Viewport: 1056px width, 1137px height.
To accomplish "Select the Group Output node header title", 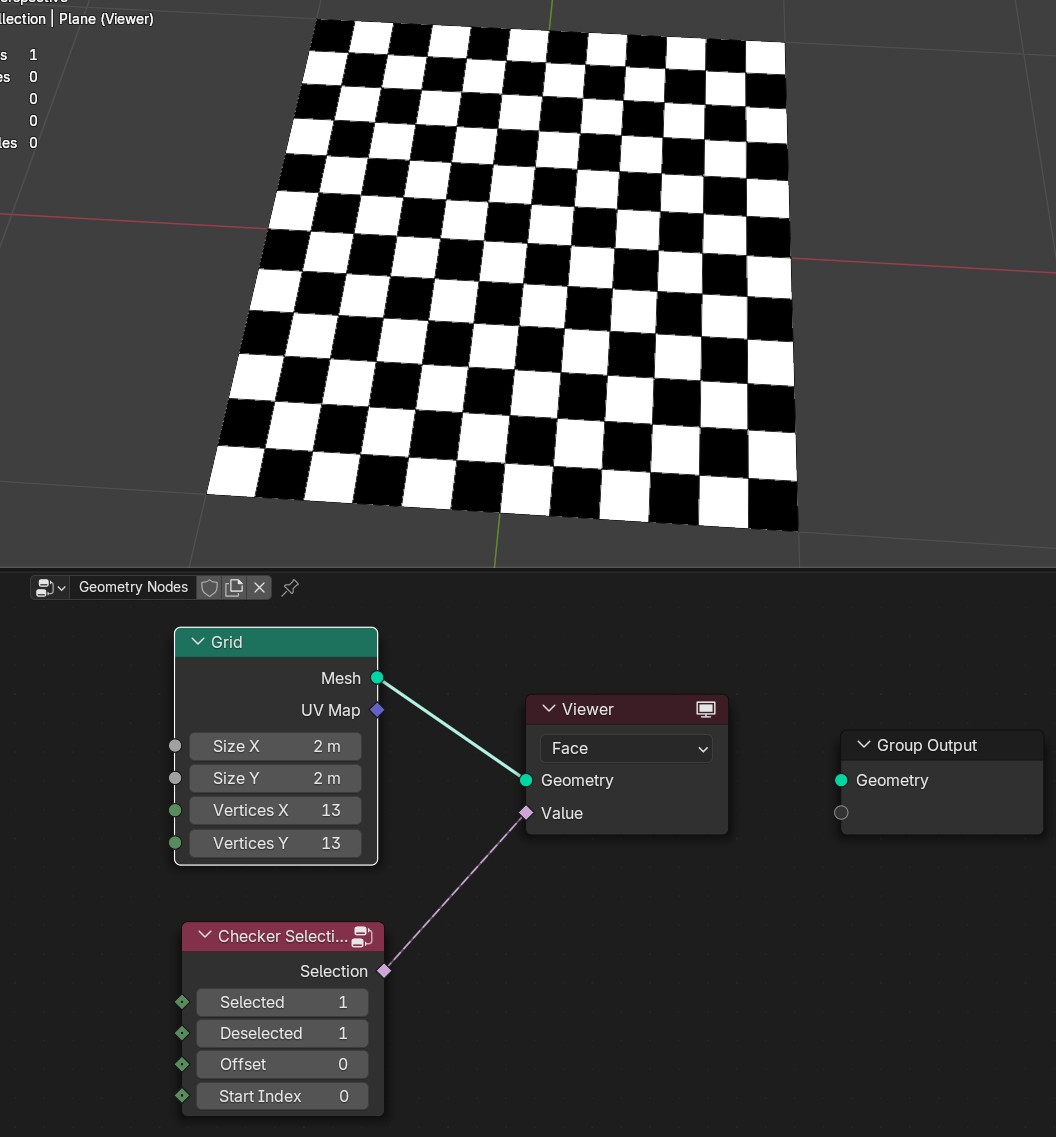I will [x=927, y=745].
